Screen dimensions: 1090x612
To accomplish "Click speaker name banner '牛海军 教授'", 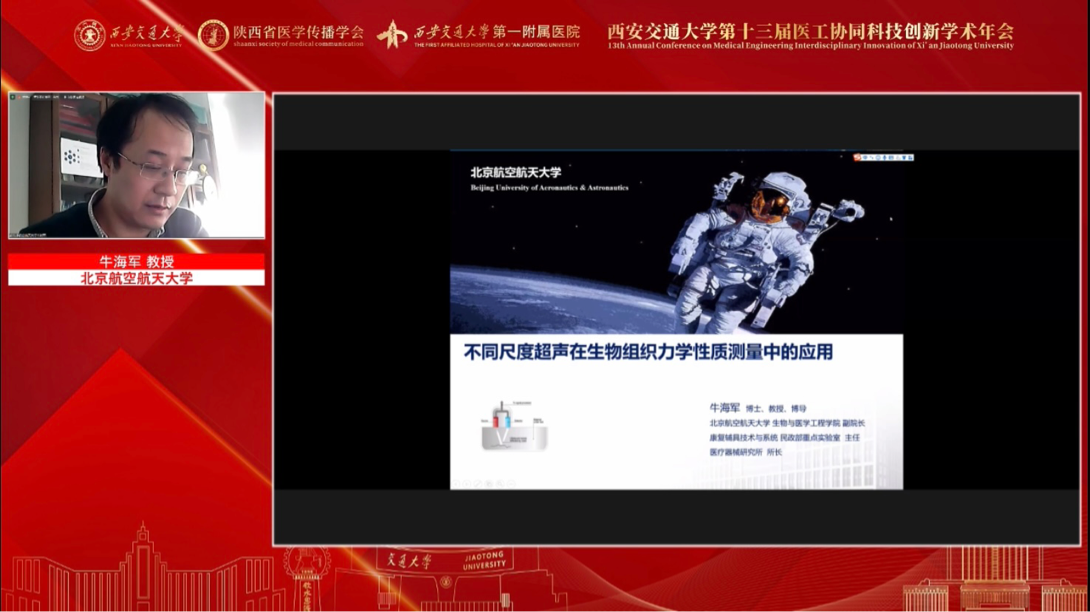I will [x=136, y=261].
